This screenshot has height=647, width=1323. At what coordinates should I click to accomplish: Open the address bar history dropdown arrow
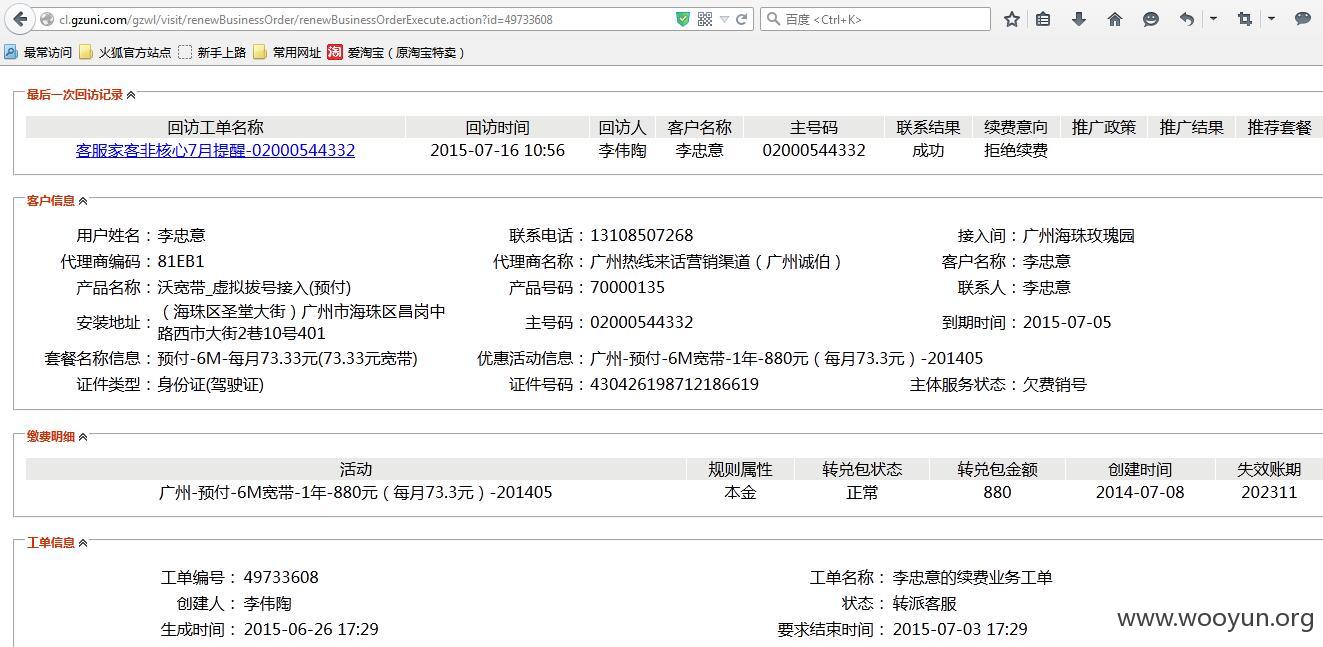click(x=725, y=20)
